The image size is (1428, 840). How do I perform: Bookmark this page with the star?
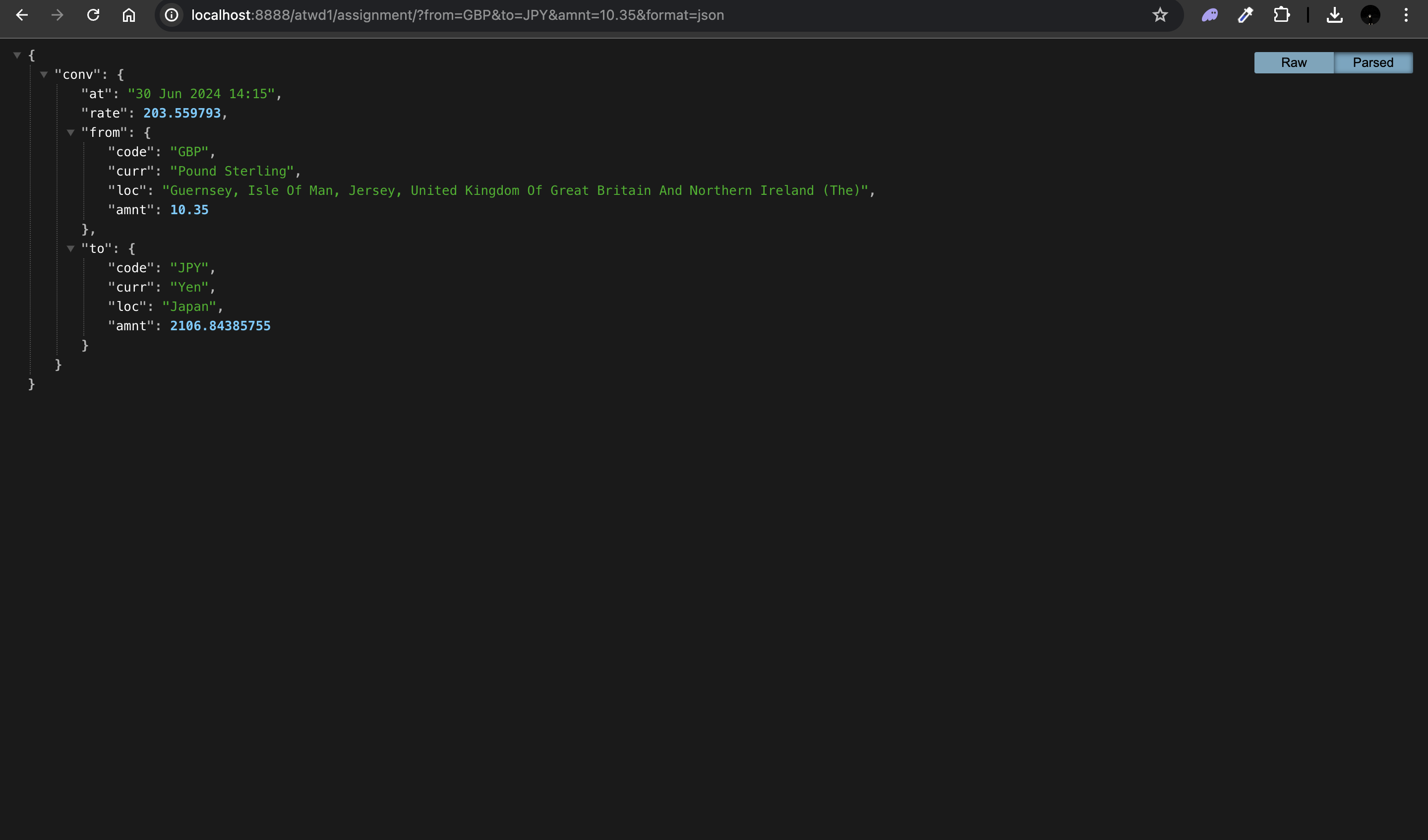(1160, 15)
